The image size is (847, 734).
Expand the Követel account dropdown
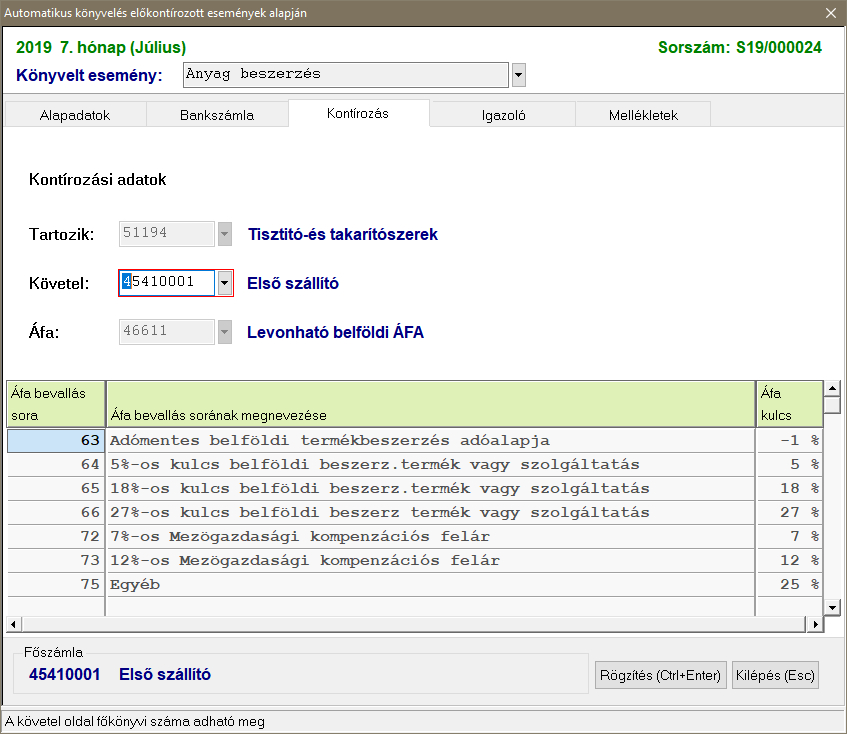(x=225, y=283)
